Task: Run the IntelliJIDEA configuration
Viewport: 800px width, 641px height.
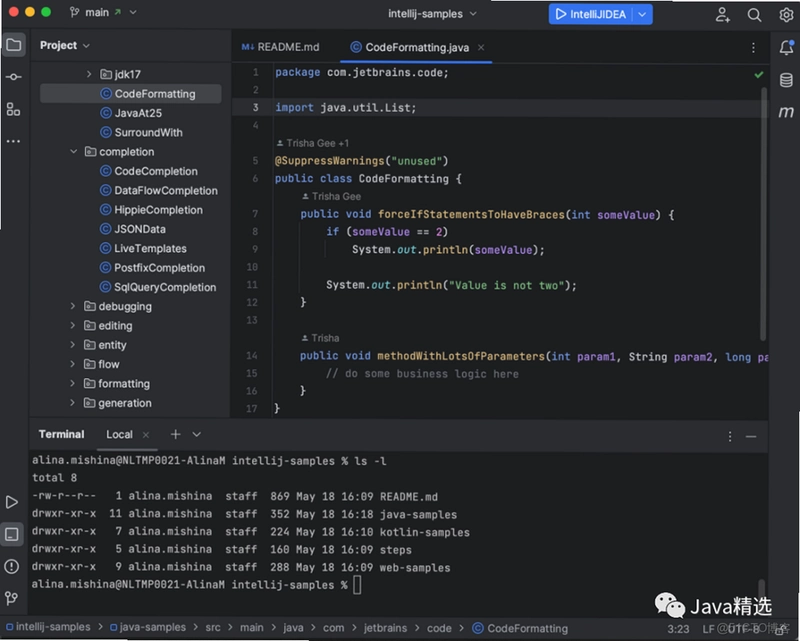Action: pos(590,14)
